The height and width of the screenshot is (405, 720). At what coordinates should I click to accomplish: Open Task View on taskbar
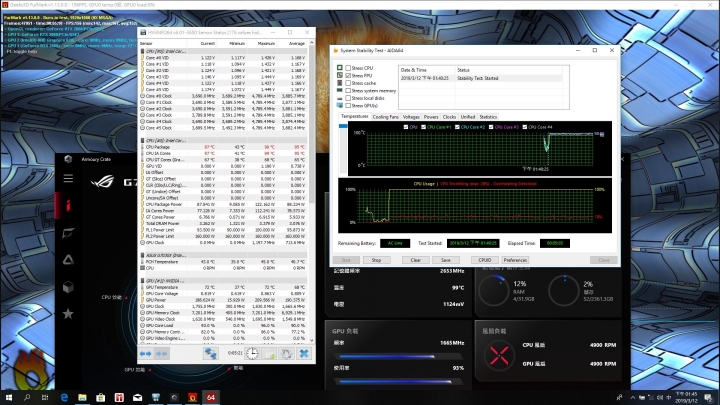(x=45, y=397)
